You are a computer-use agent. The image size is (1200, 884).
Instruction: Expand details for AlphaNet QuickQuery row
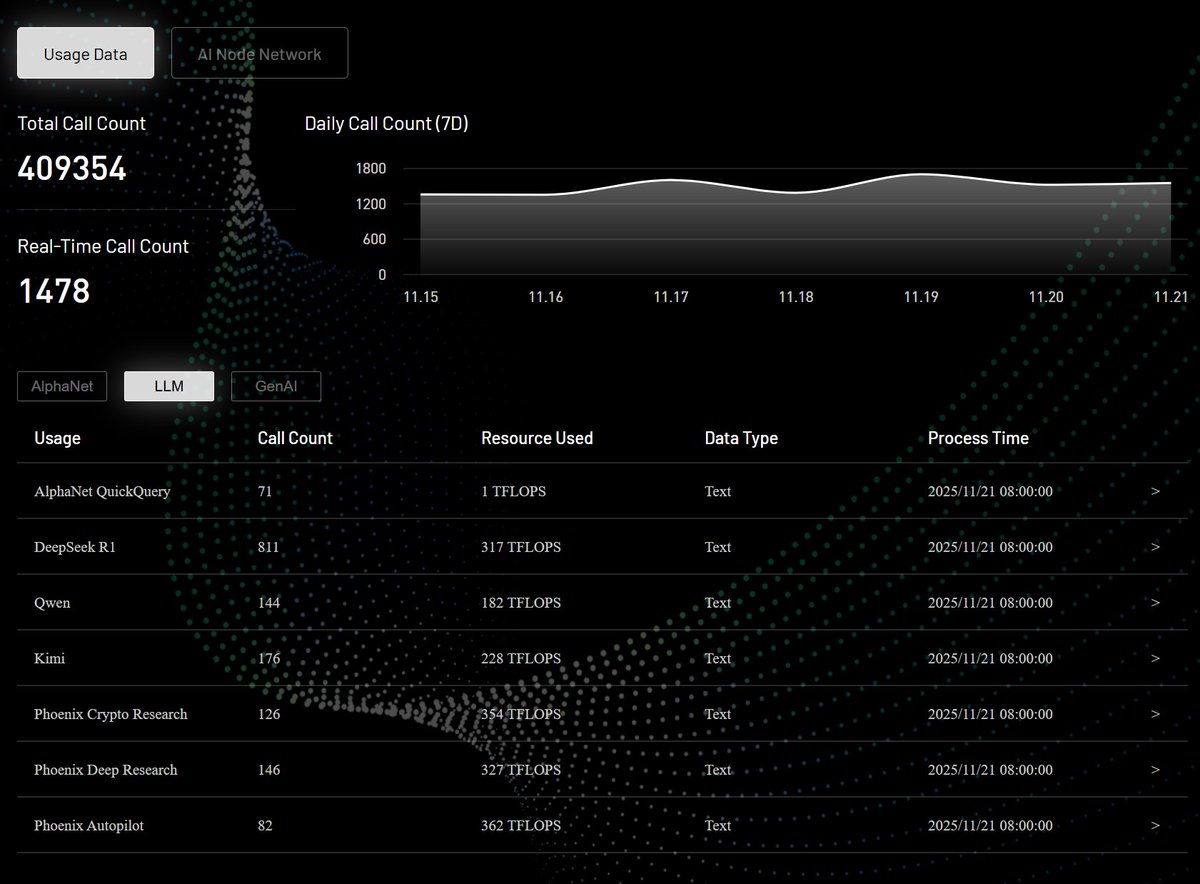coord(1155,491)
